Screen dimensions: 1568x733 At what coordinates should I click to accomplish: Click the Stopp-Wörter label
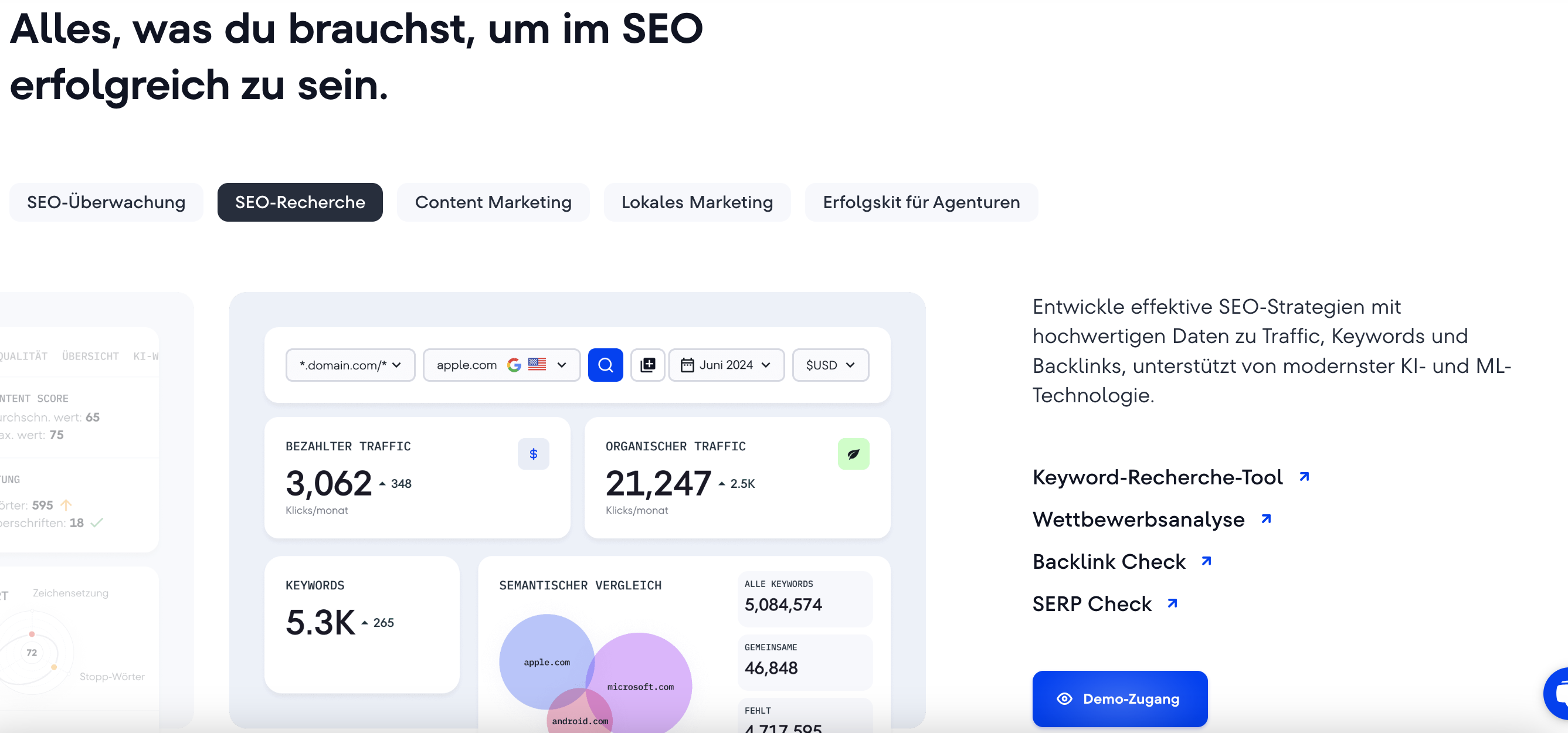pyautogui.click(x=112, y=676)
